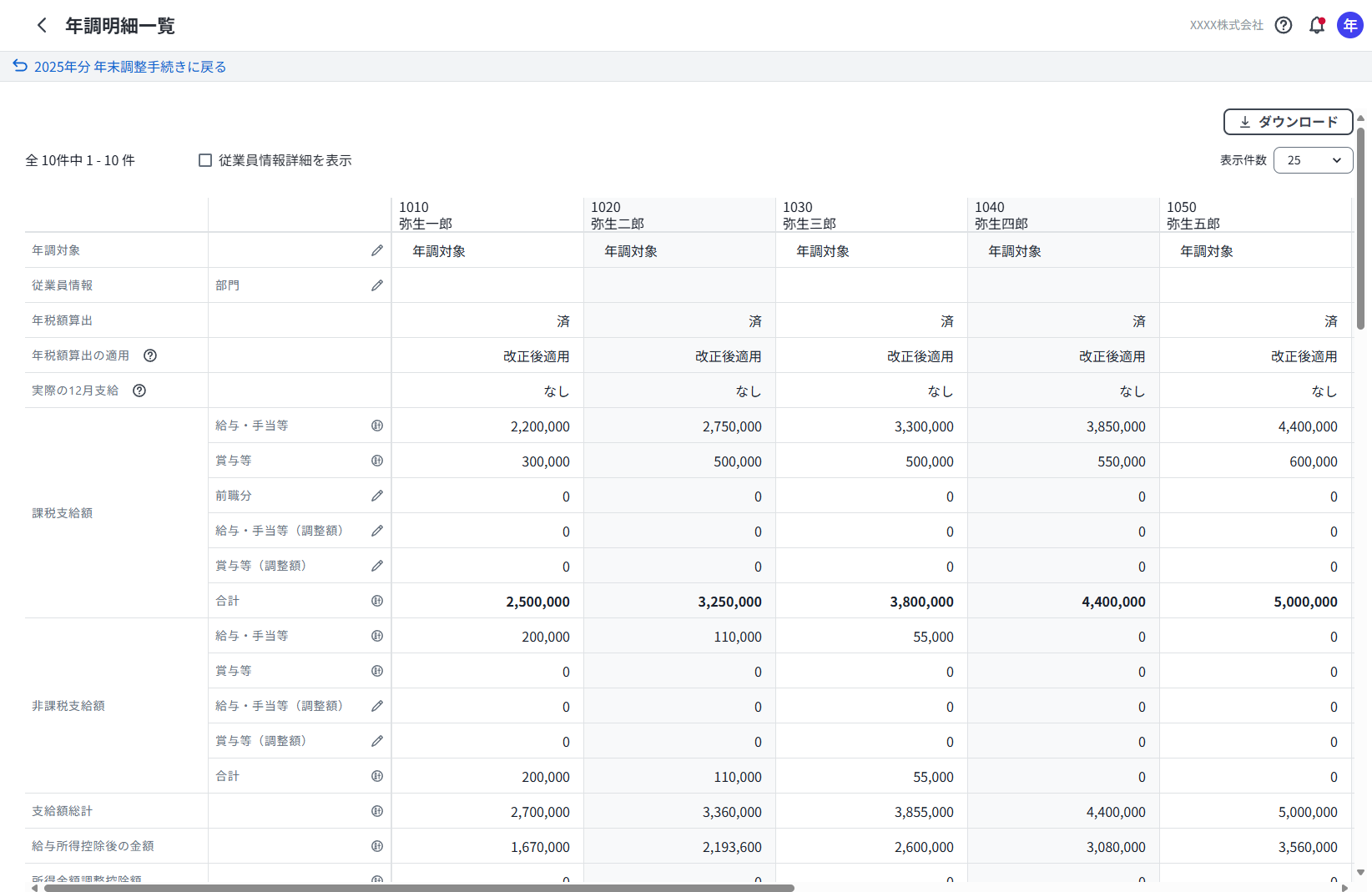Click the pencil icon for 非課税支給額 賞与等（調整額）
Screen dimensions: 1372x892
tap(377, 741)
